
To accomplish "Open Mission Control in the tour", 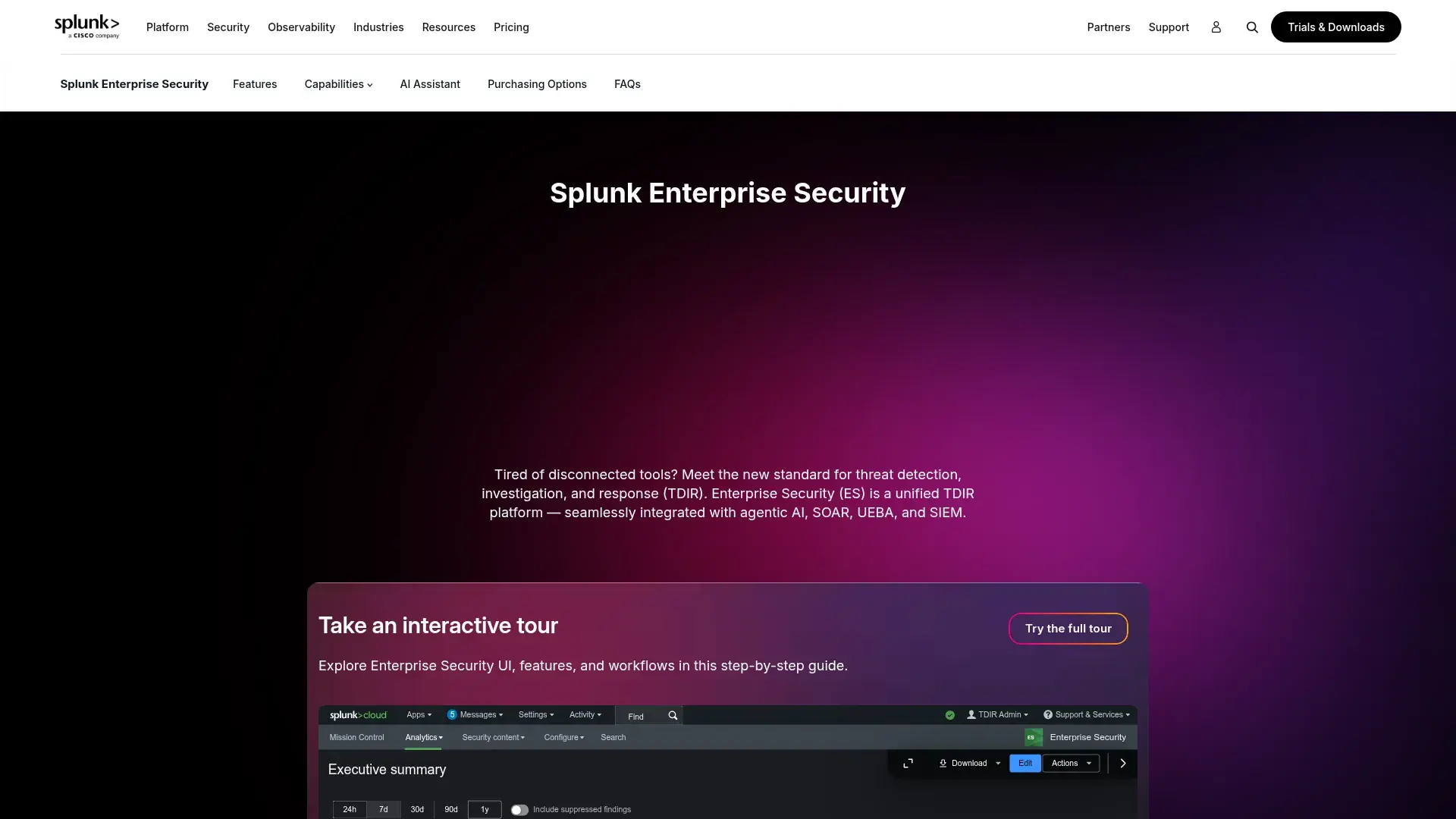I will 356,737.
